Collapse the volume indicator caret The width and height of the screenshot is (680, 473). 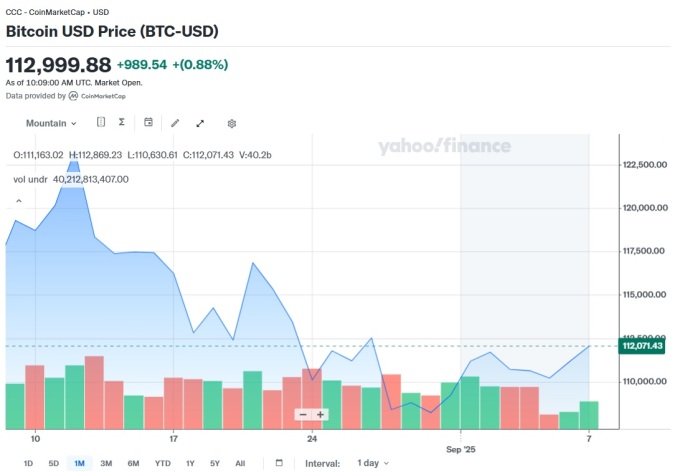(x=19, y=201)
